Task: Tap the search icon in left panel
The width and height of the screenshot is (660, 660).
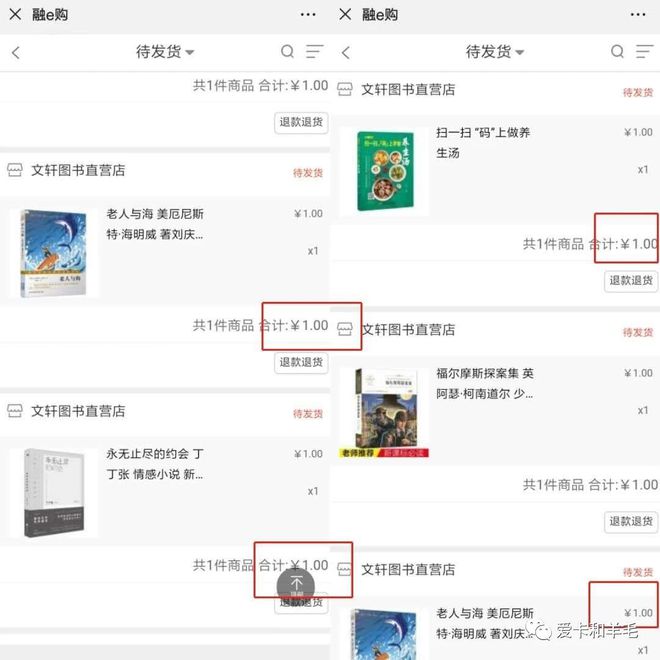Action: click(x=287, y=51)
